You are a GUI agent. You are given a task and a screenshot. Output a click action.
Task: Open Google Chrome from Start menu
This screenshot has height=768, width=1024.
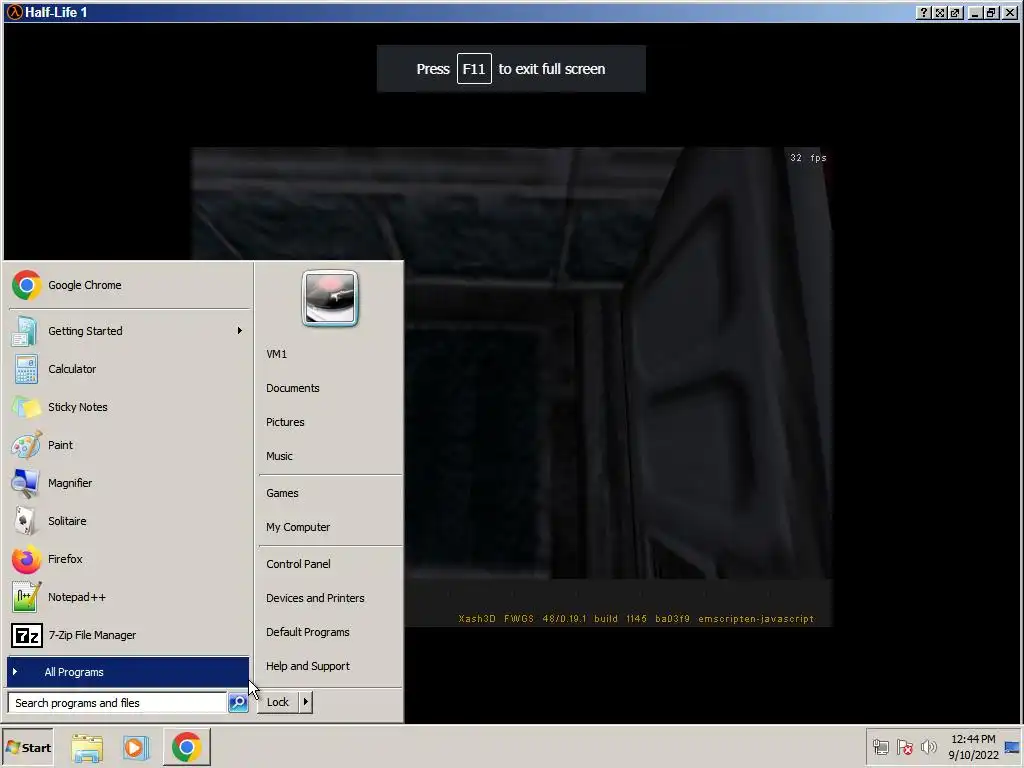point(128,285)
